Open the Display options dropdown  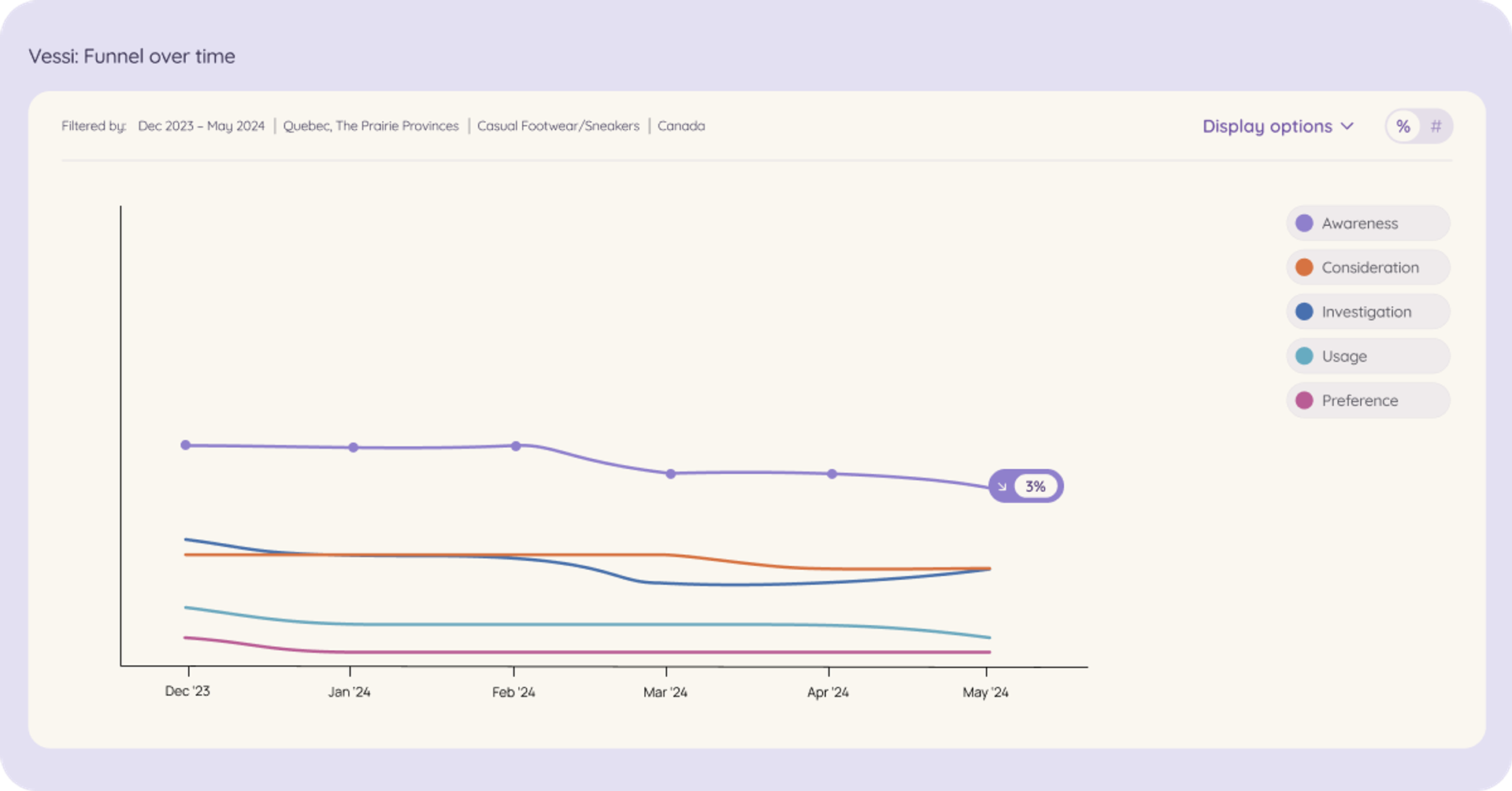(x=1277, y=126)
